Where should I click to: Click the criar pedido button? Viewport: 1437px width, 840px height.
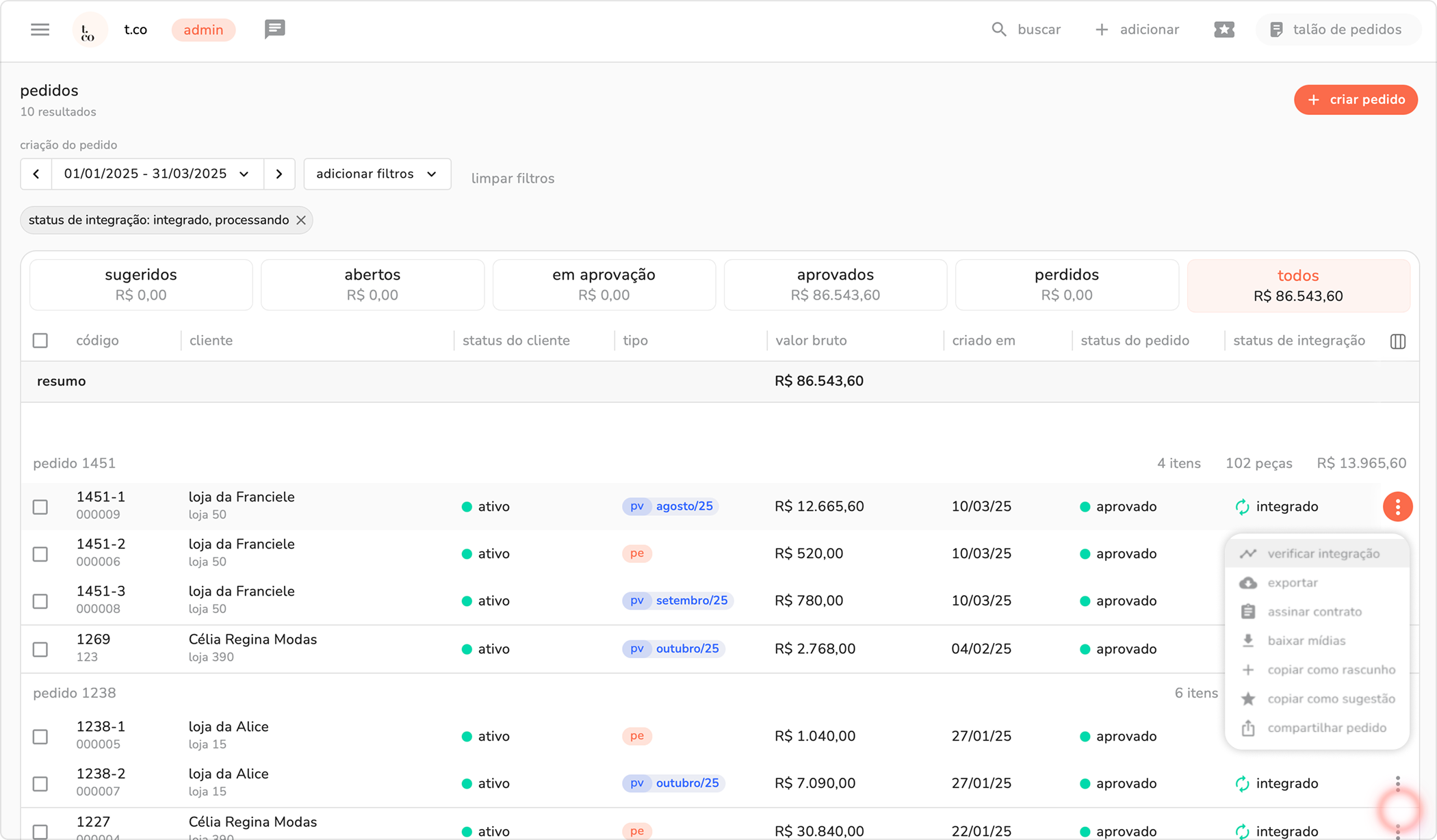[1355, 100]
